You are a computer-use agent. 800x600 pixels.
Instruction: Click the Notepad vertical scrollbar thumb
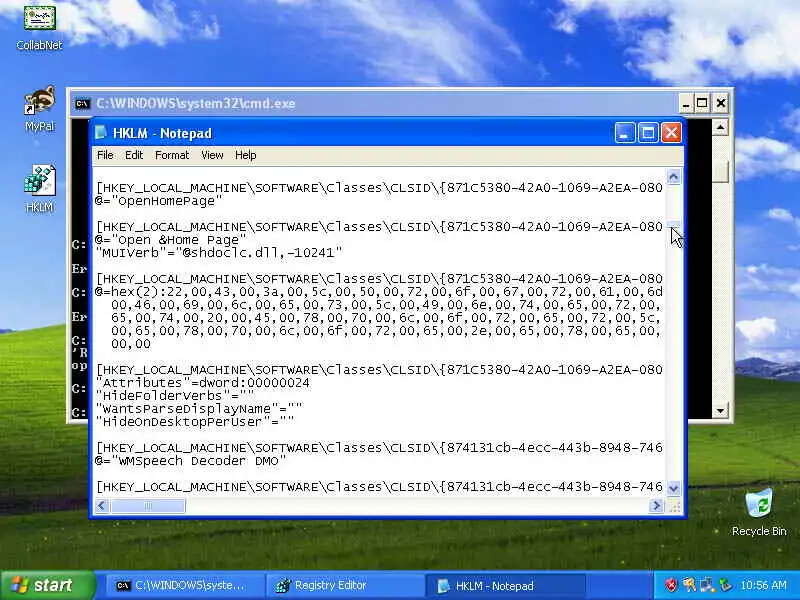(x=673, y=224)
